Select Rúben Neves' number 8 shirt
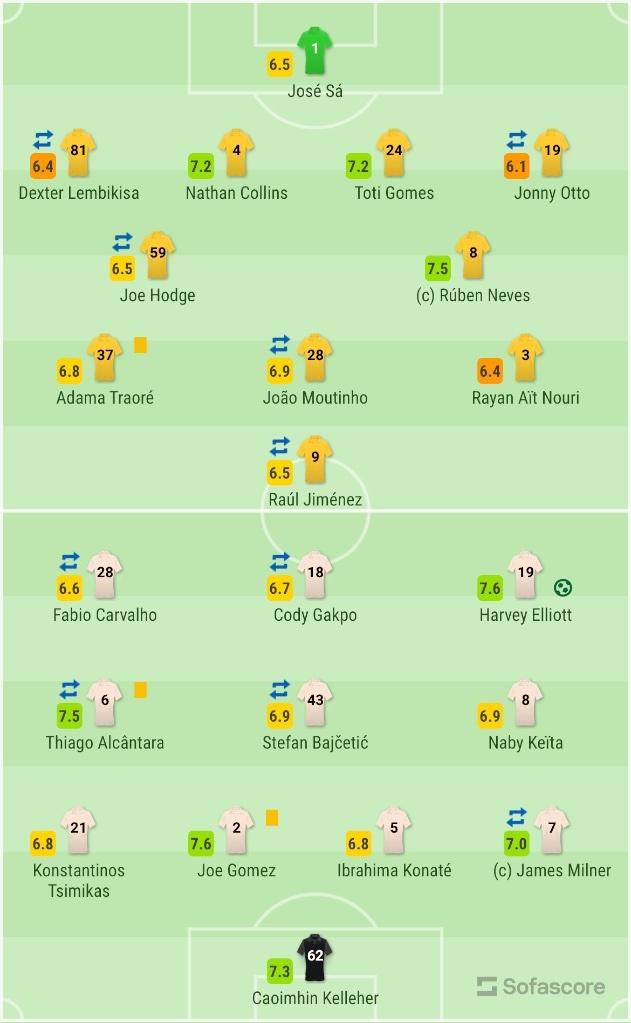This screenshot has width=631, height=1023. tap(472, 255)
